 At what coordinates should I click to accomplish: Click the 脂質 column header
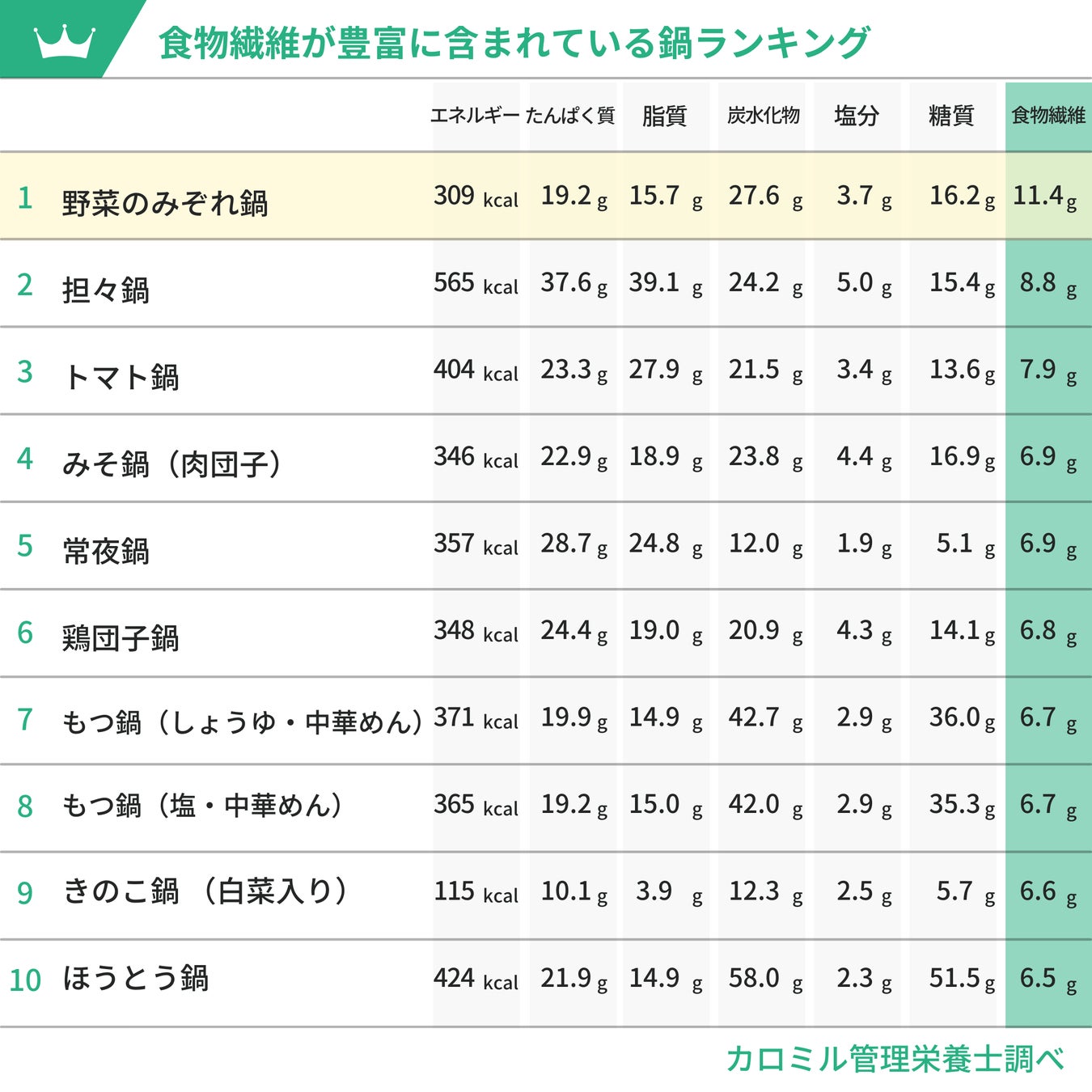[x=664, y=116]
